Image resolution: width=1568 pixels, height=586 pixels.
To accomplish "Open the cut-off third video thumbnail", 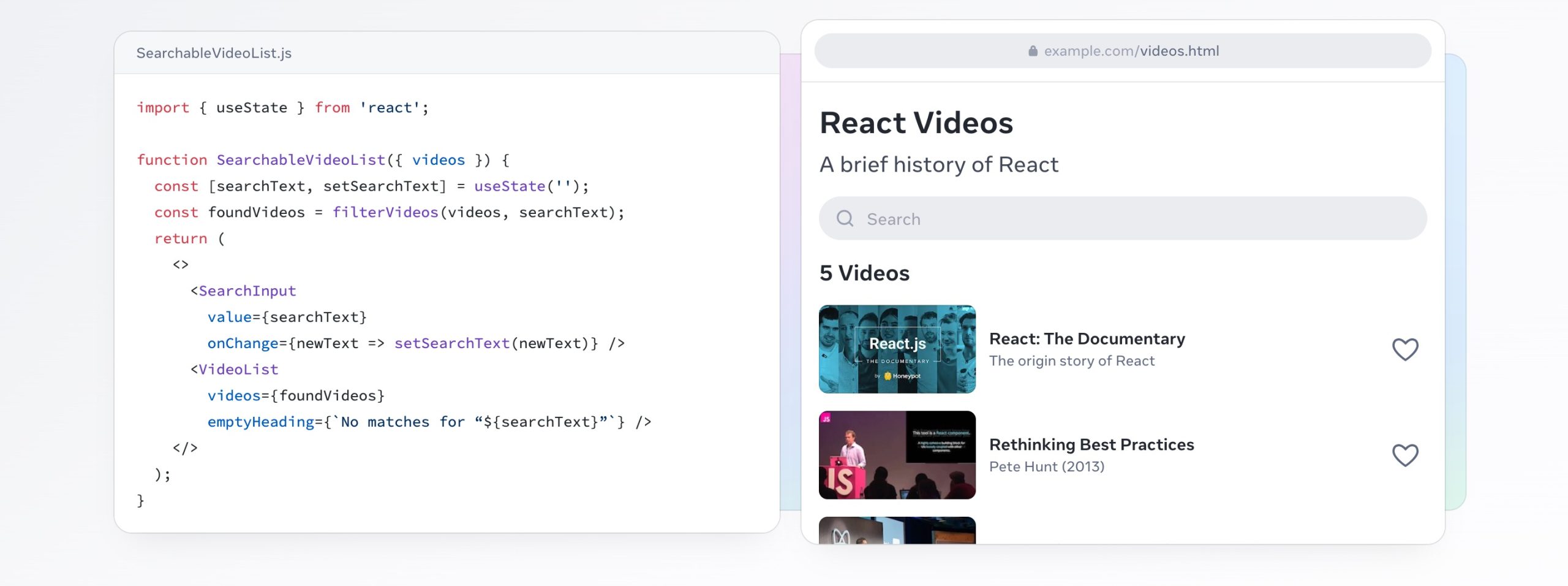I will (897, 530).
